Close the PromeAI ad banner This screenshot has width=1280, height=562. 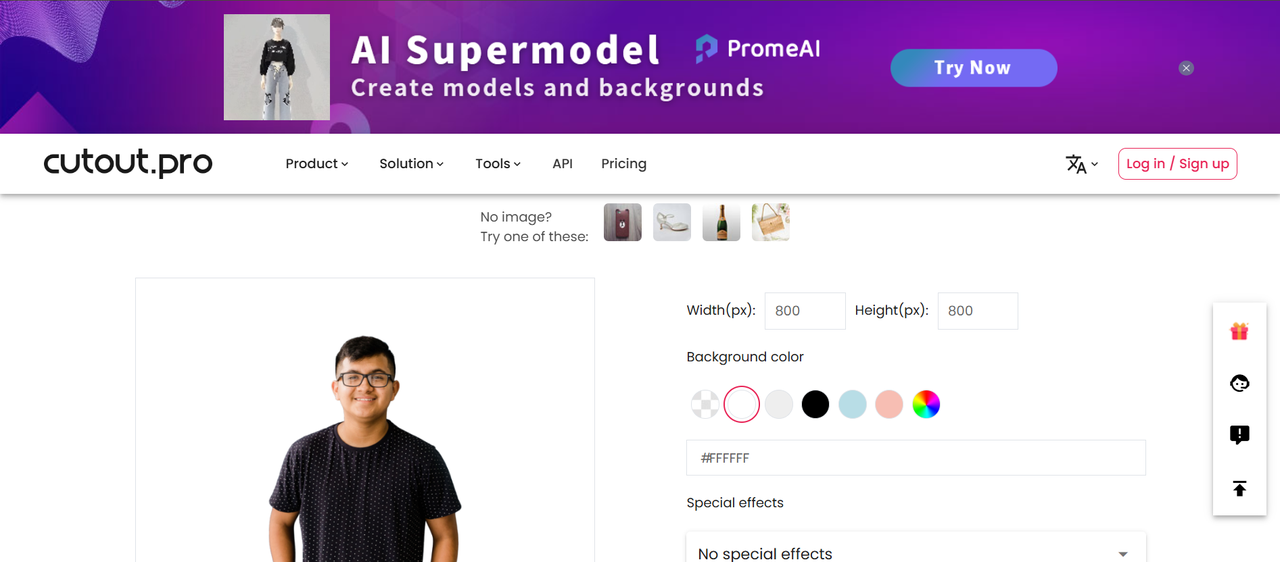pyautogui.click(x=1186, y=68)
